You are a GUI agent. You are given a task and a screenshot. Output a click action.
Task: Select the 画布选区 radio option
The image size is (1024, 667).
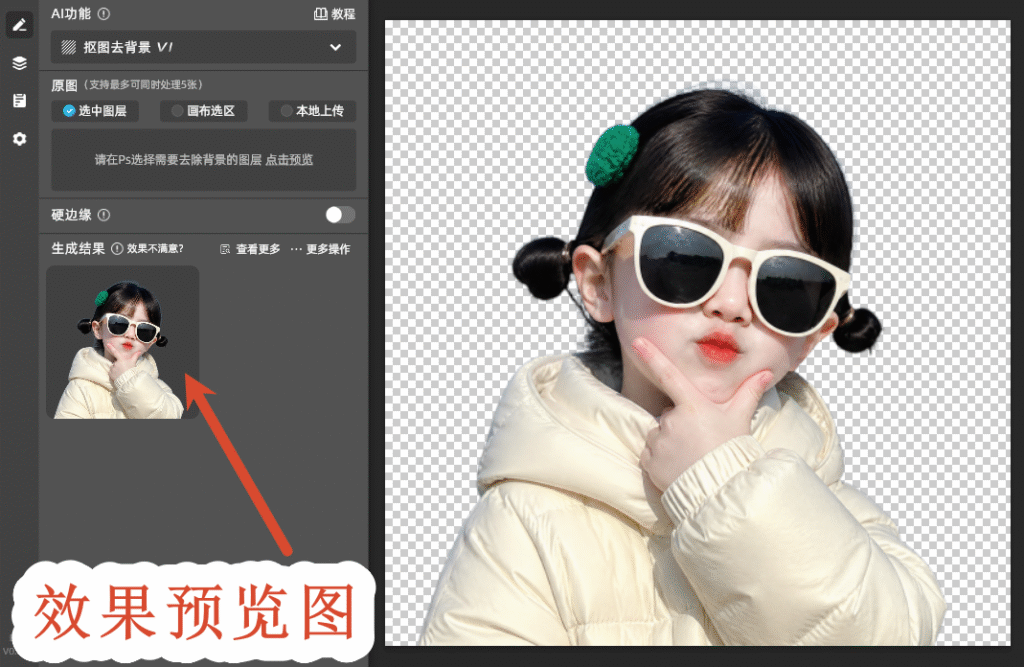(x=204, y=111)
